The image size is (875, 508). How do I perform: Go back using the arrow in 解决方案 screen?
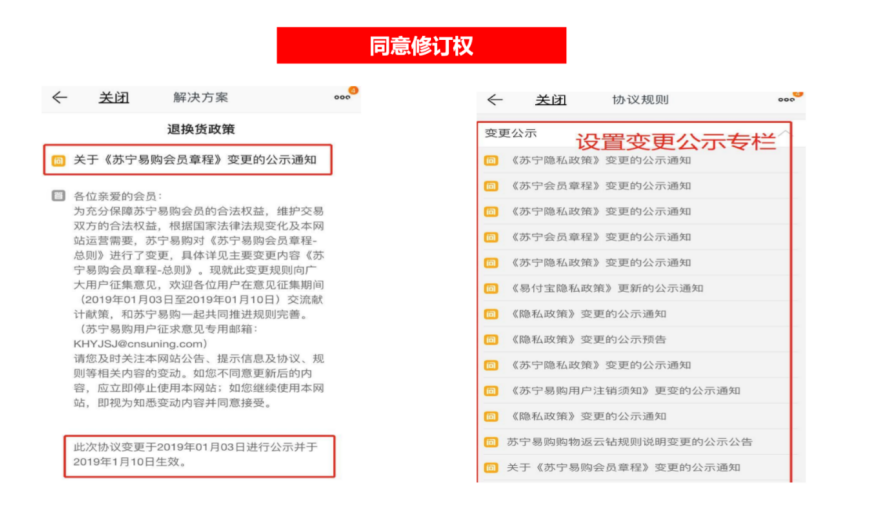tap(60, 97)
